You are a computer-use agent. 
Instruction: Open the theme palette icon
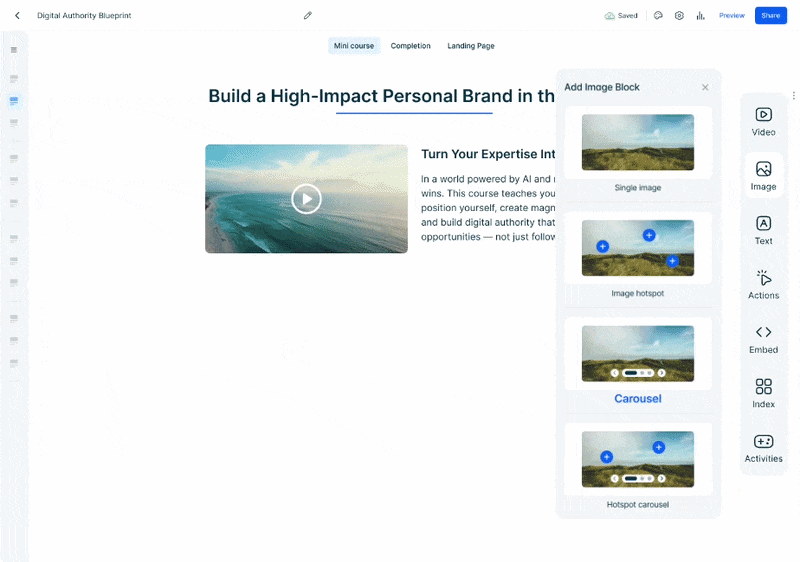[658, 16]
